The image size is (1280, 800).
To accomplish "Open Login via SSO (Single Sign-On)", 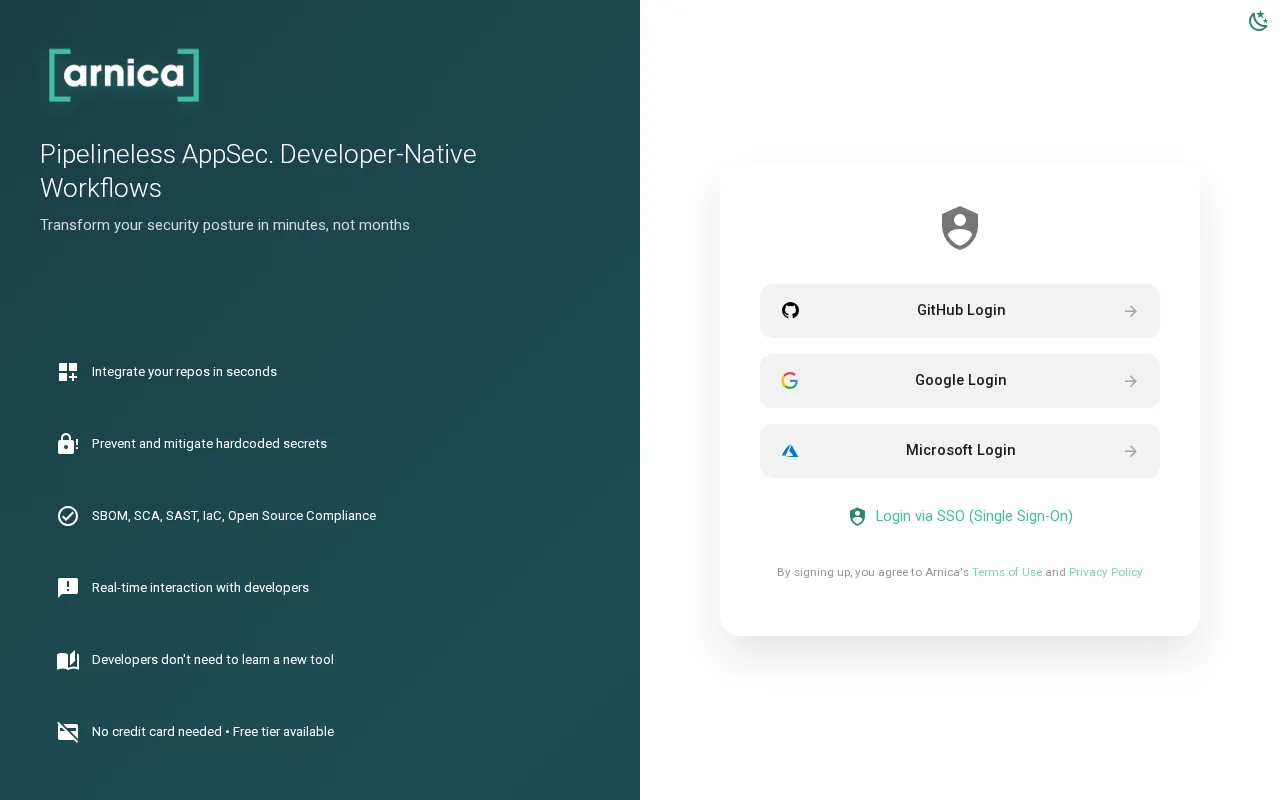I will point(960,517).
